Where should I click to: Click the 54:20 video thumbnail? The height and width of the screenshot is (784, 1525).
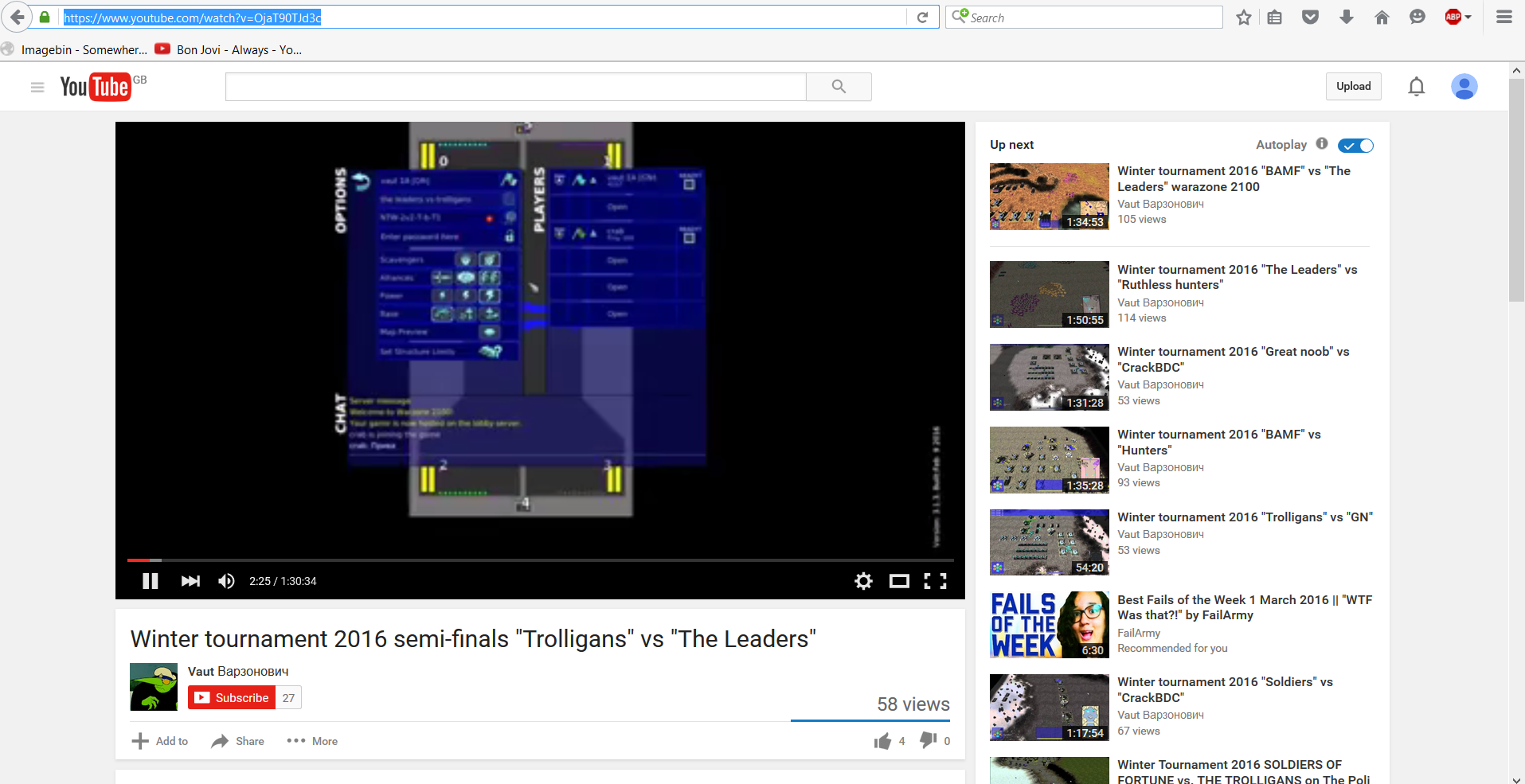coord(1050,543)
